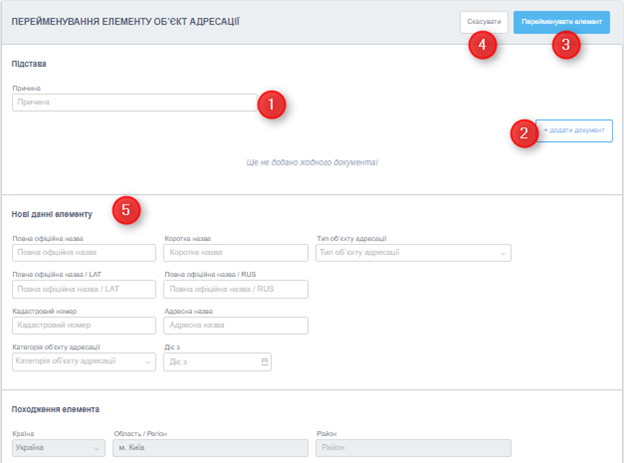Image resolution: width=624 pixels, height=463 pixels.
Task: Click the red number 5 marker
Action: pyautogui.click(x=126, y=209)
